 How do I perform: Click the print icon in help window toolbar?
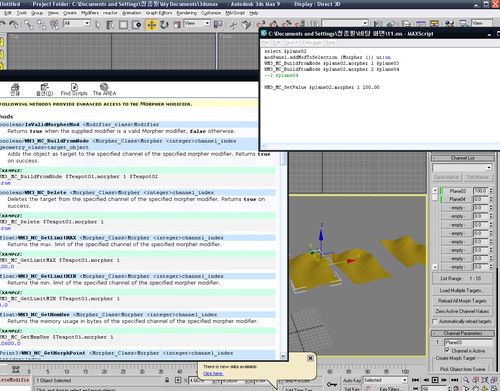pos(15,90)
